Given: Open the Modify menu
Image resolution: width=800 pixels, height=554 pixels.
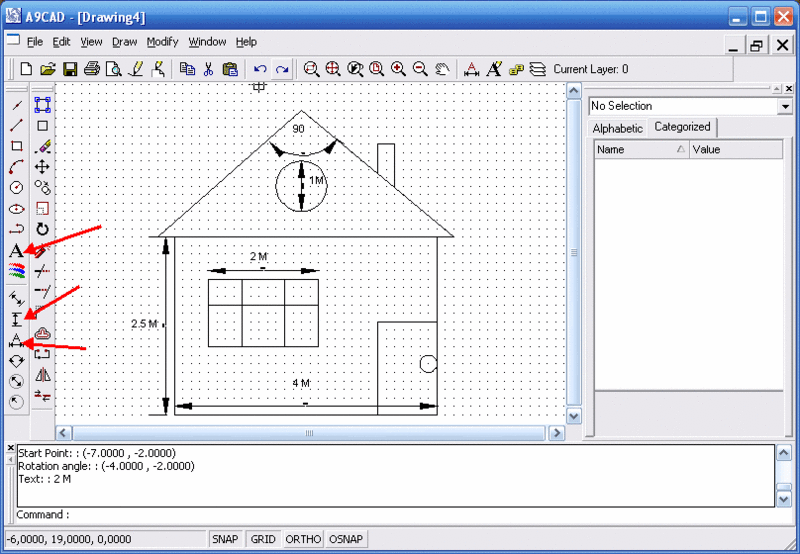Looking at the screenshot, I should pos(162,42).
